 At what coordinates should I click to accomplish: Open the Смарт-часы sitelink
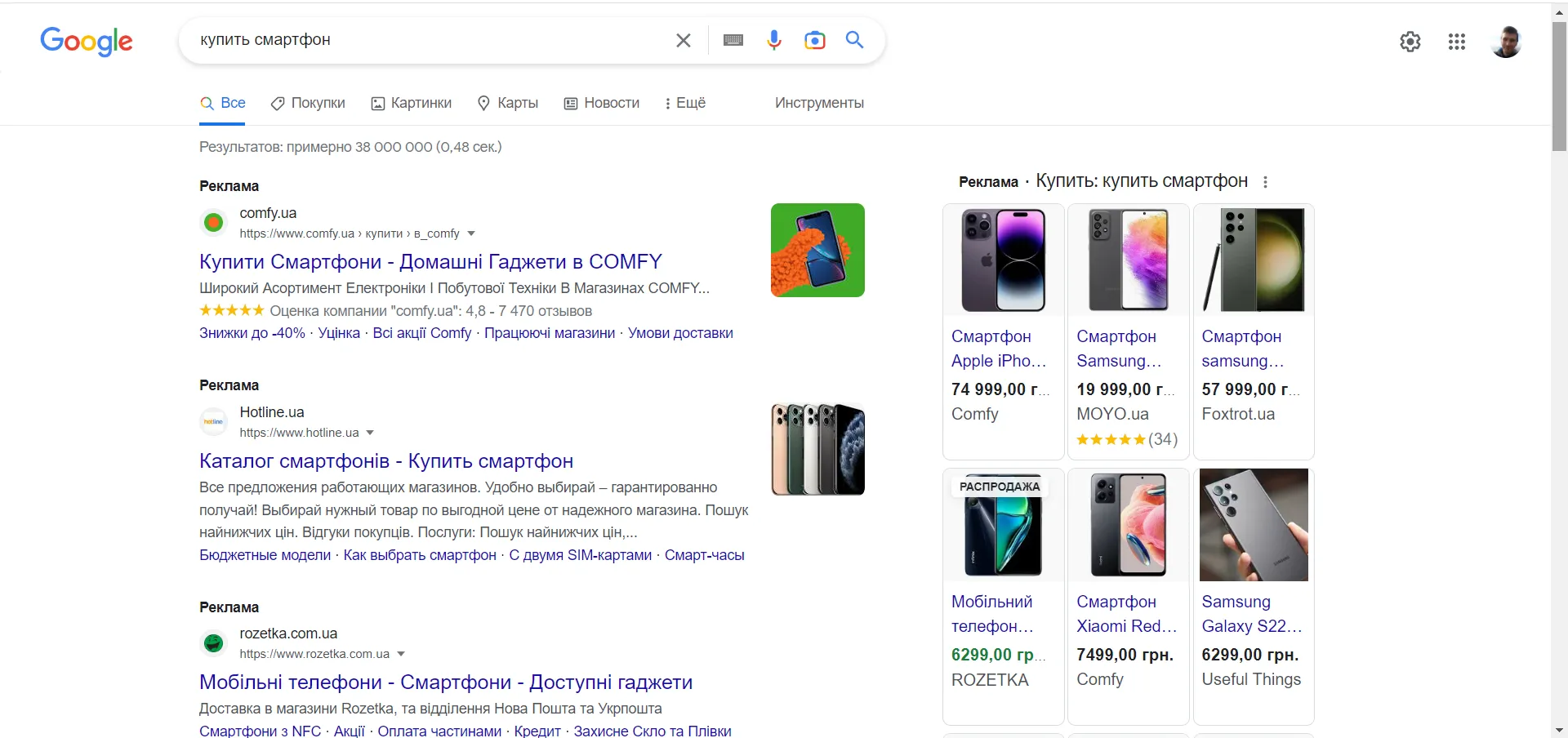[x=705, y=555]
